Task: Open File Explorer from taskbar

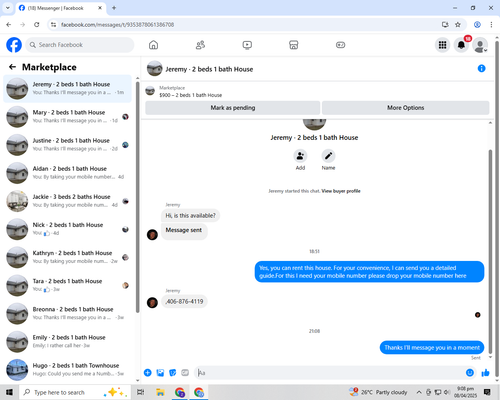Action: click(x=160, y=392)
